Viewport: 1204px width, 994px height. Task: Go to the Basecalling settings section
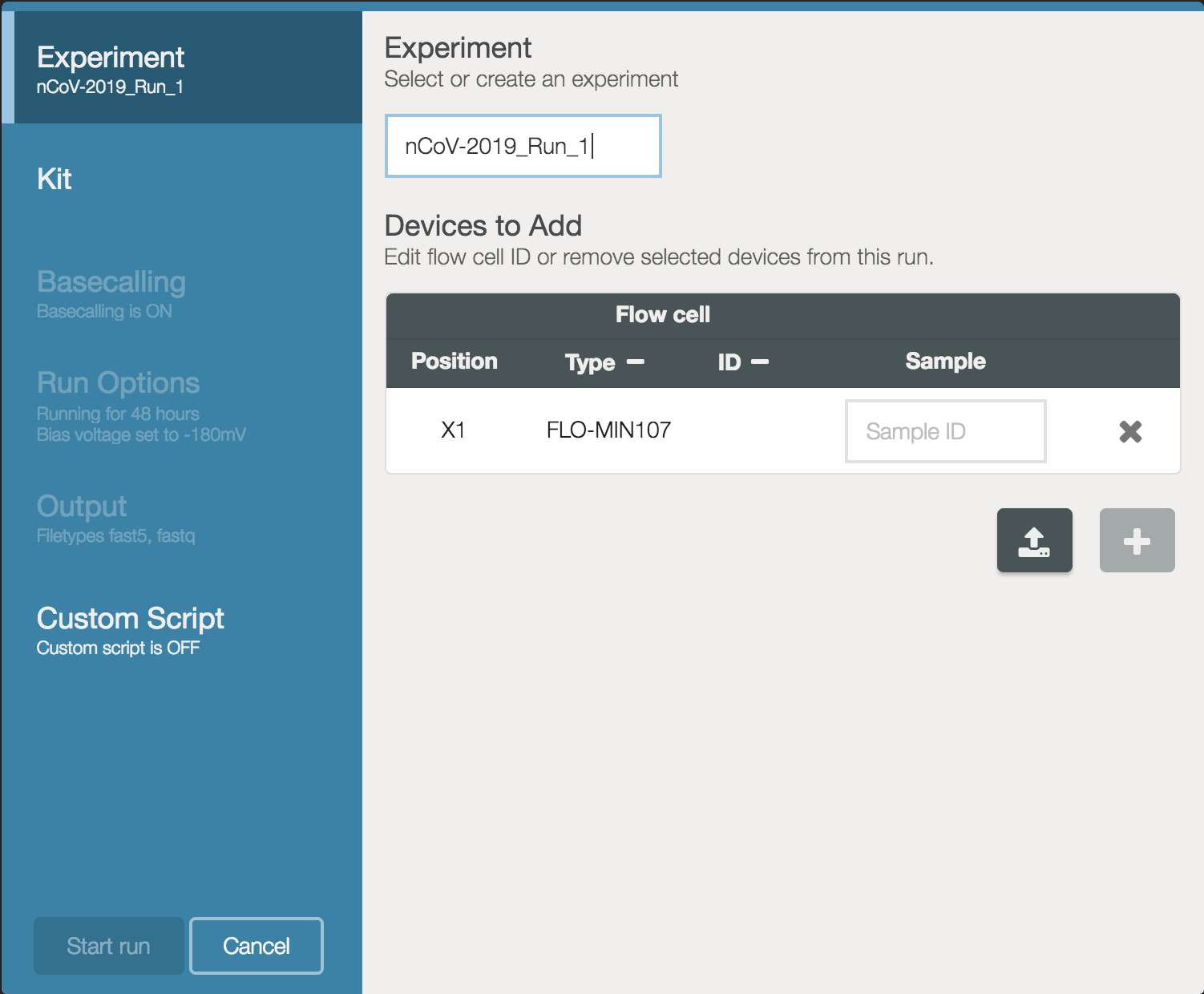(111, 293)
